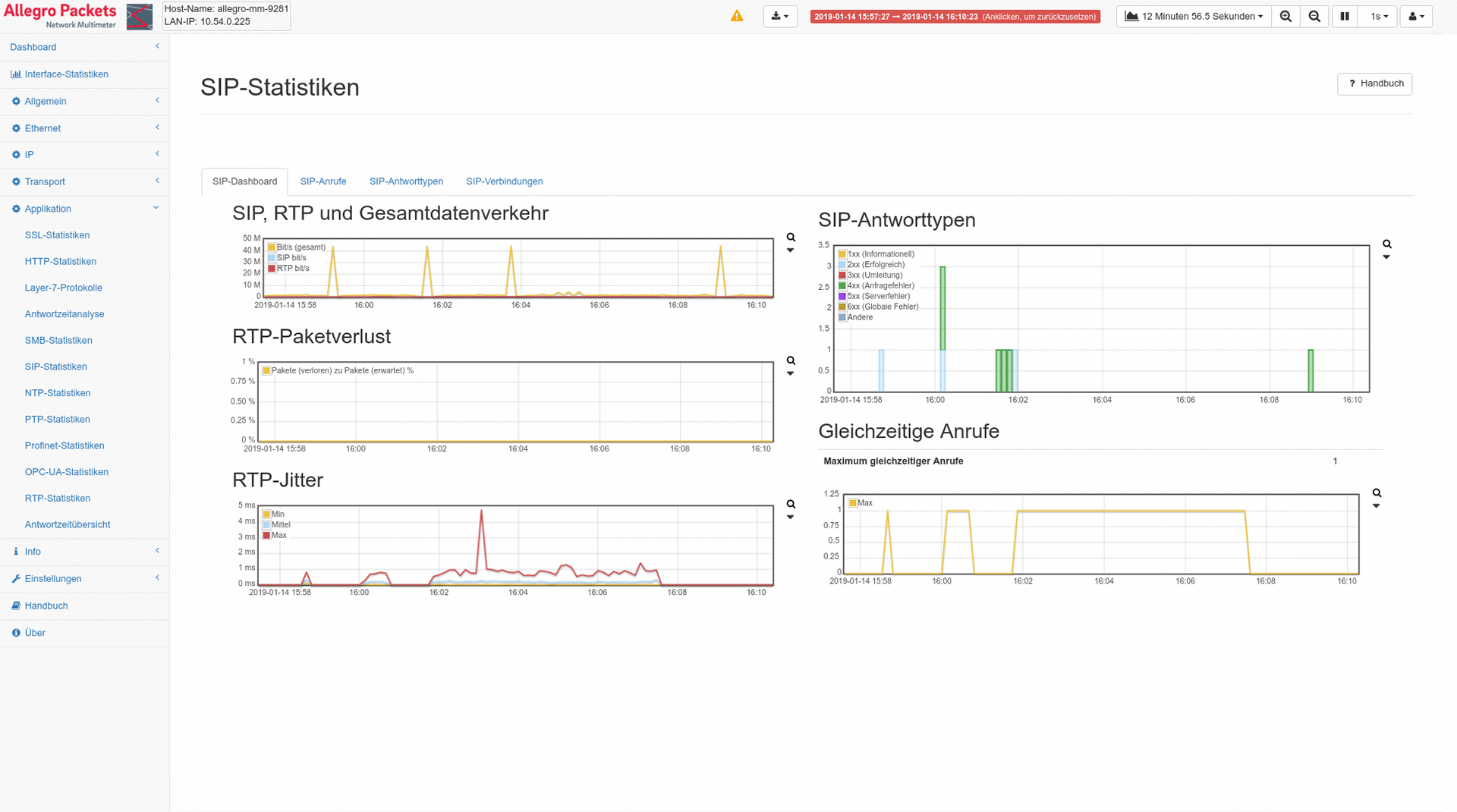Image resolution: width=1457 pixels, height=812 pixels.
Task: Open the Dashboard sidebar item
Action: pos(84,47)
